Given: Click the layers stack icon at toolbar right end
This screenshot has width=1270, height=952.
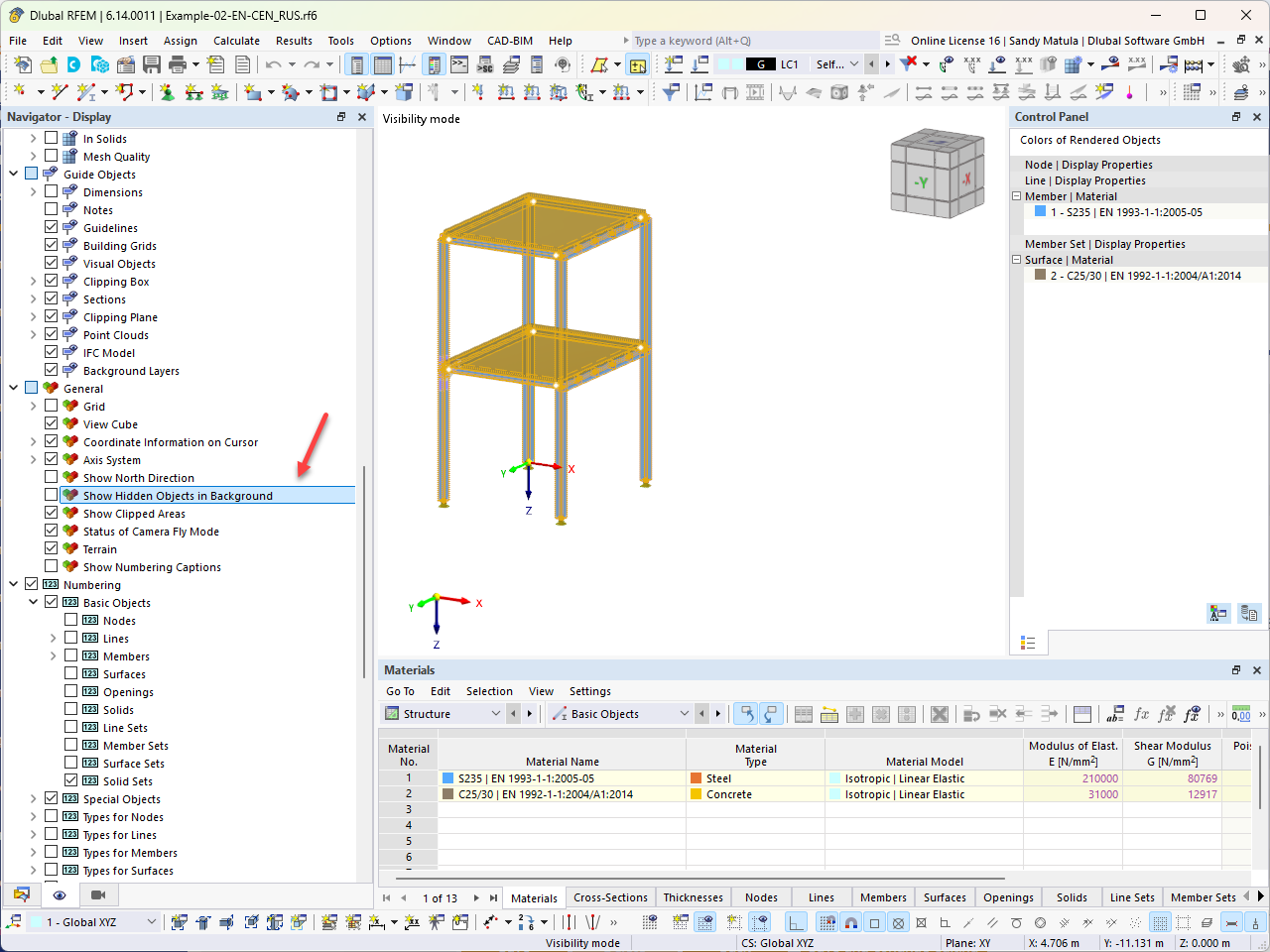Looking at the screenshot, I should click(1241, 92).
